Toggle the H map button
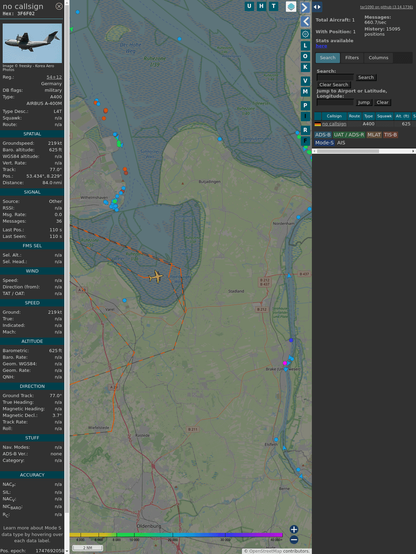 click(261, 6)
